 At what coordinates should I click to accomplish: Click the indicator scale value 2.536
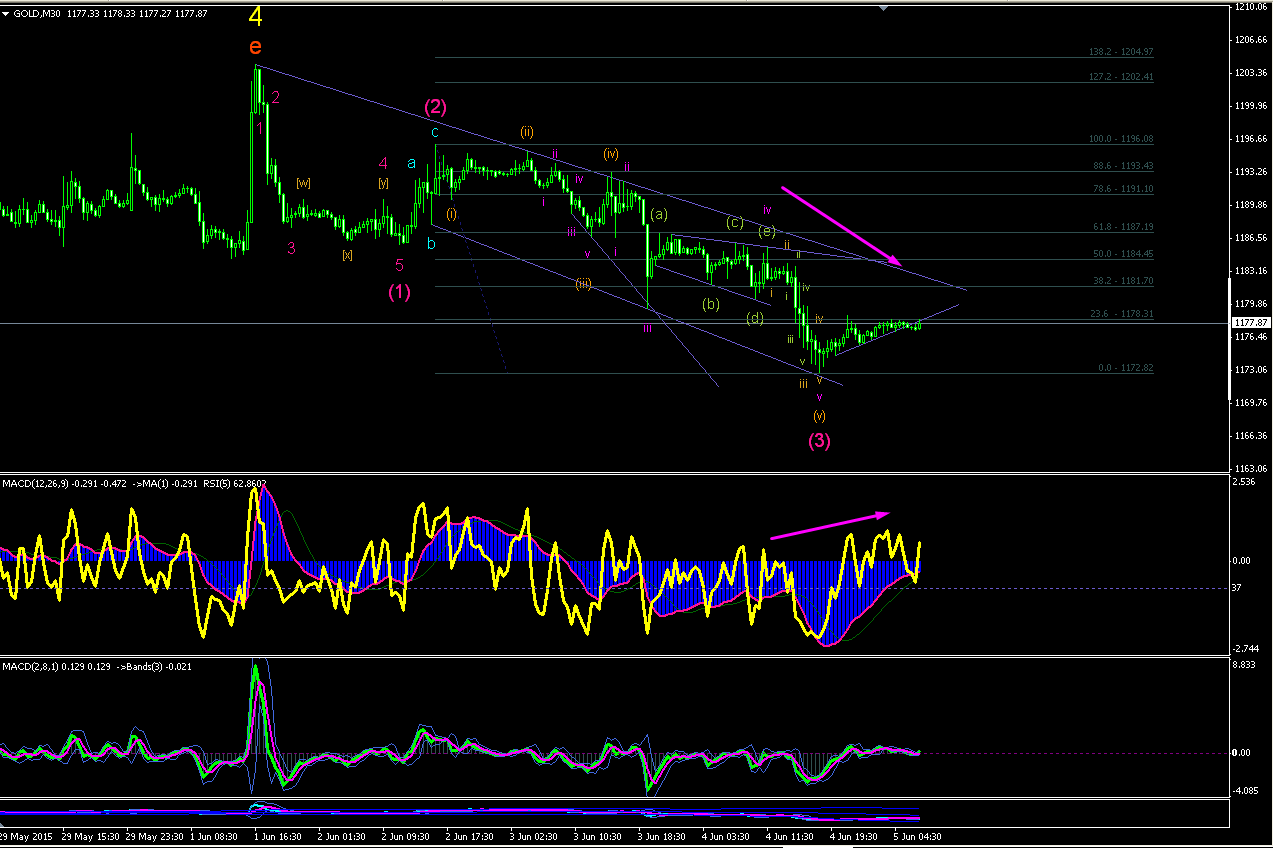(1246, 483)
